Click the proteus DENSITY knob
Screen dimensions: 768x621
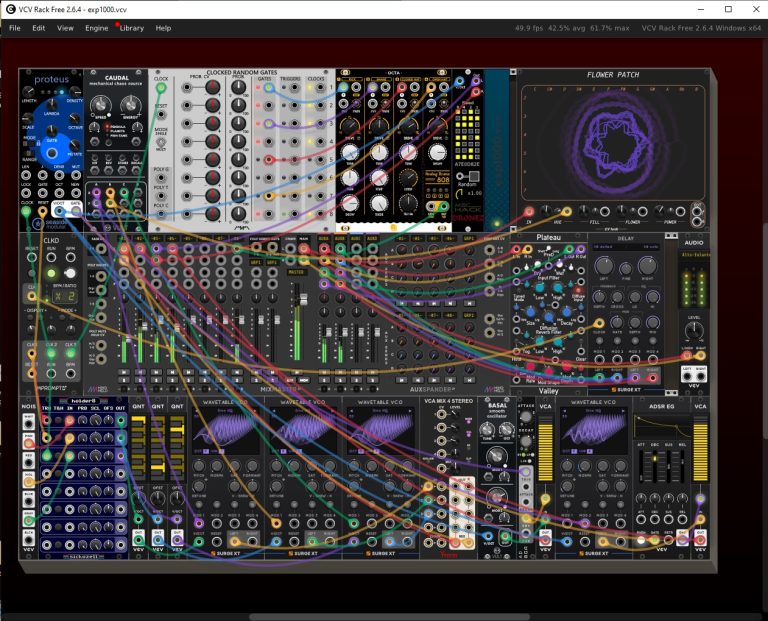[74, 92]
